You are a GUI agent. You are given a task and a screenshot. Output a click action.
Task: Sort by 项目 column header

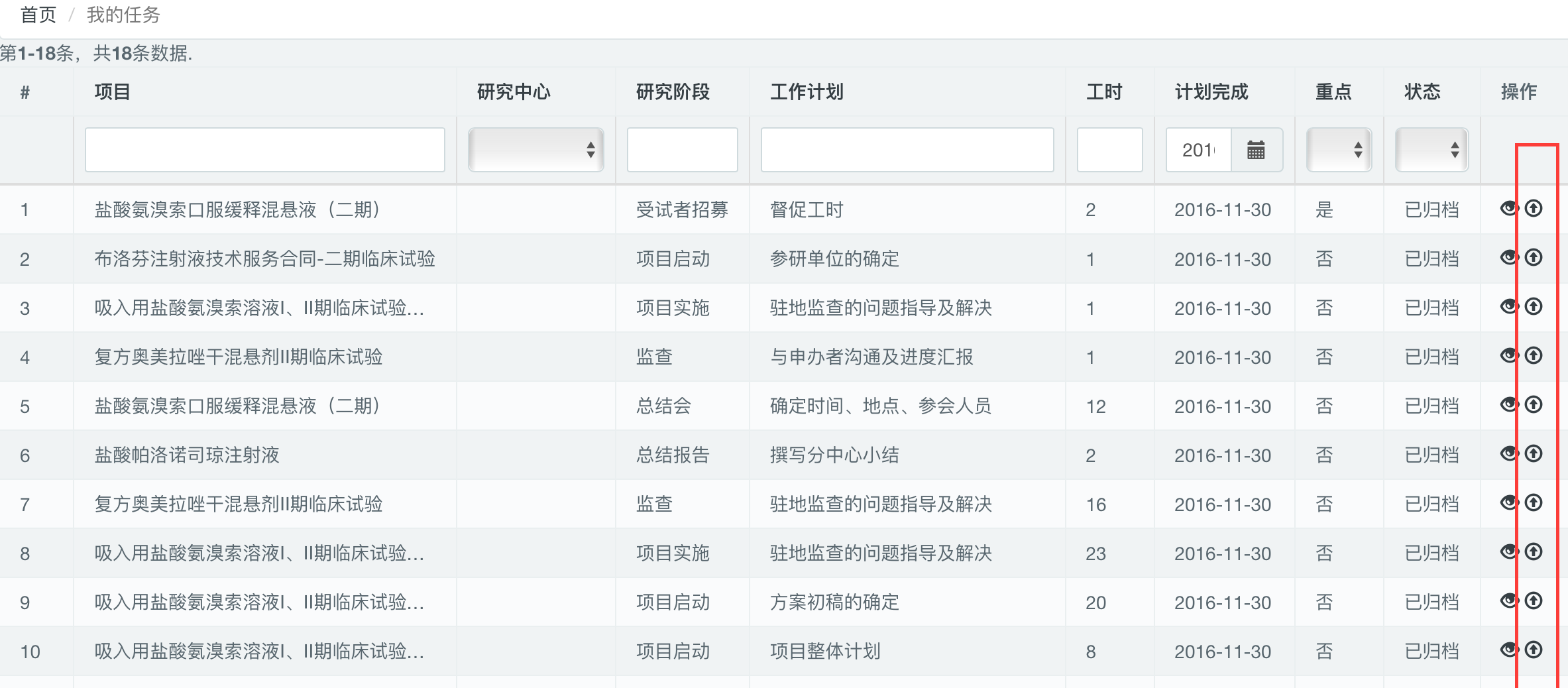[x=112, y=91]
